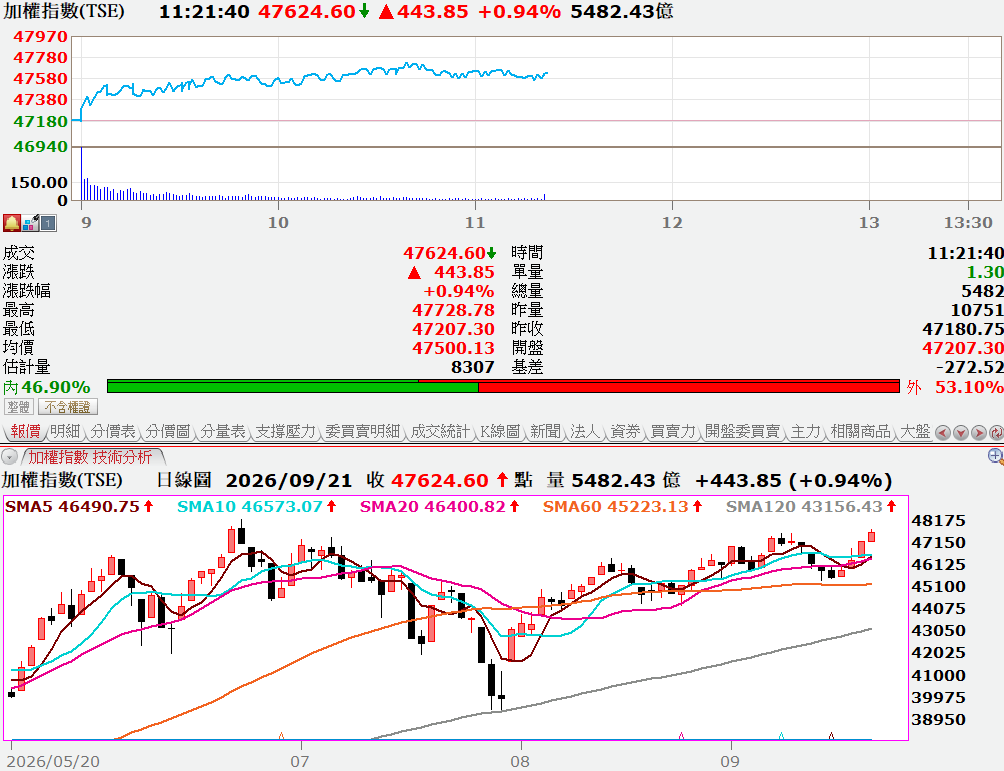Open the 明細 tab
The image size is (1004, 771).
(65, 432)
